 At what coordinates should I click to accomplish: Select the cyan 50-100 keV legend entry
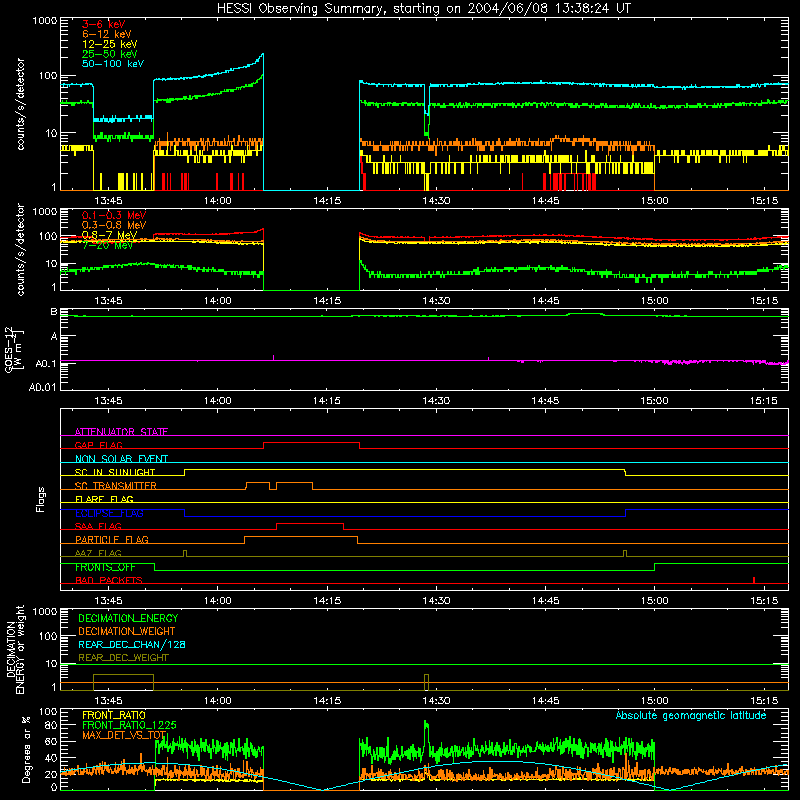tap(113, 64)
